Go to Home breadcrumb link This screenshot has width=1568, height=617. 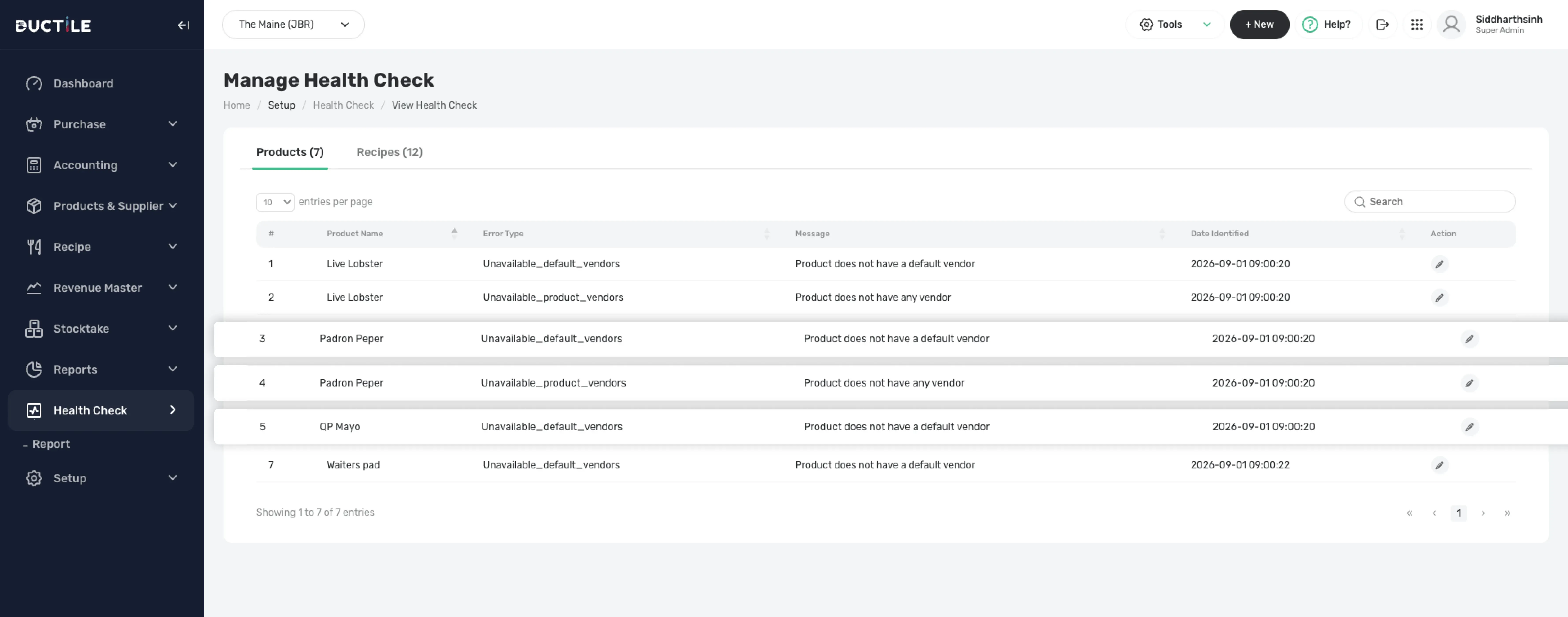point(237,105)
